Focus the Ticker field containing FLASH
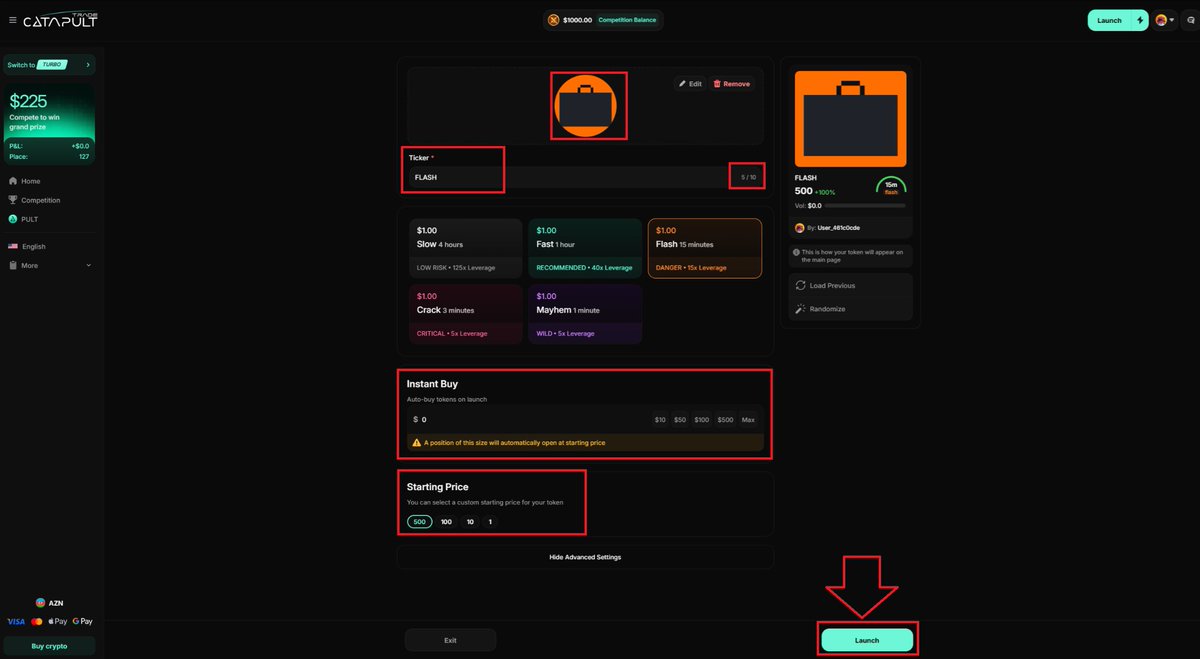The width and height of the screenshot is (1200, 659). (585, 177)
